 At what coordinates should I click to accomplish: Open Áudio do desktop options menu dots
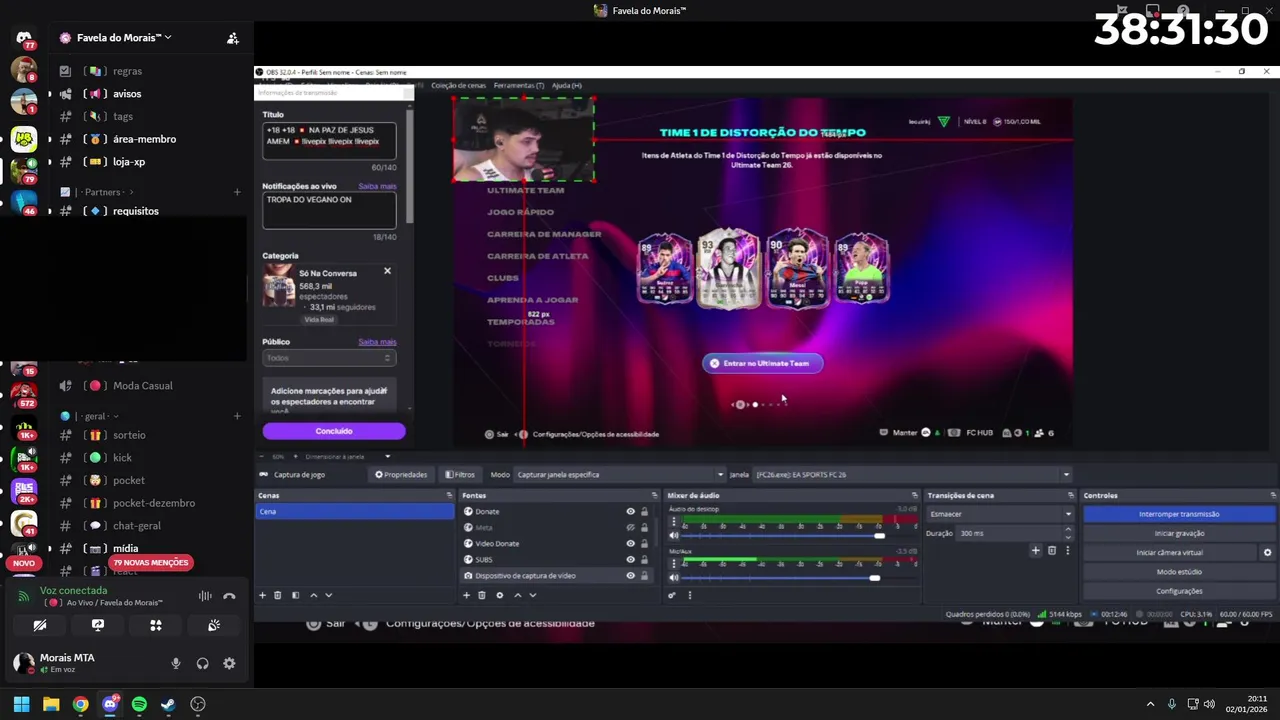pyautogui.click(x=674, y=522)
